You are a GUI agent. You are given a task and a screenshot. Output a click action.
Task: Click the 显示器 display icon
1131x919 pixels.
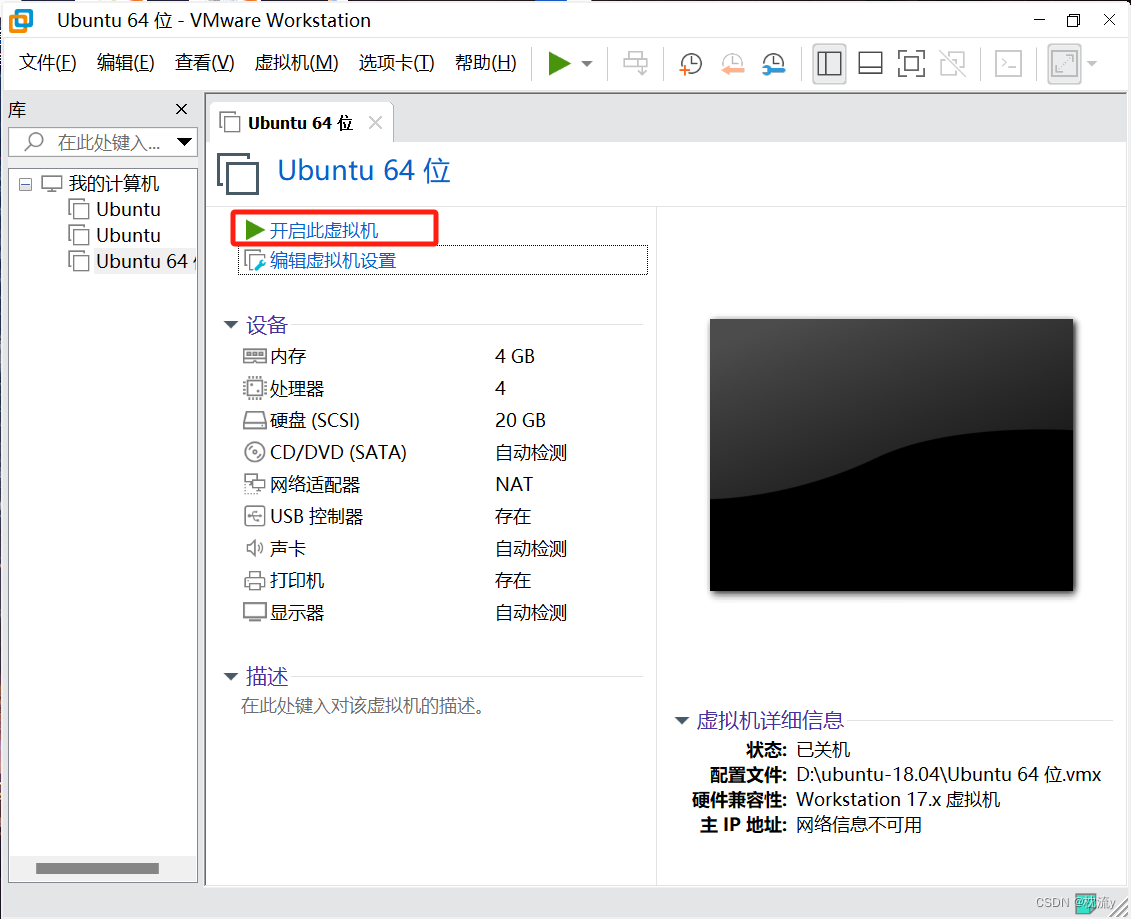pyautogui.click(x=255, y=612)
